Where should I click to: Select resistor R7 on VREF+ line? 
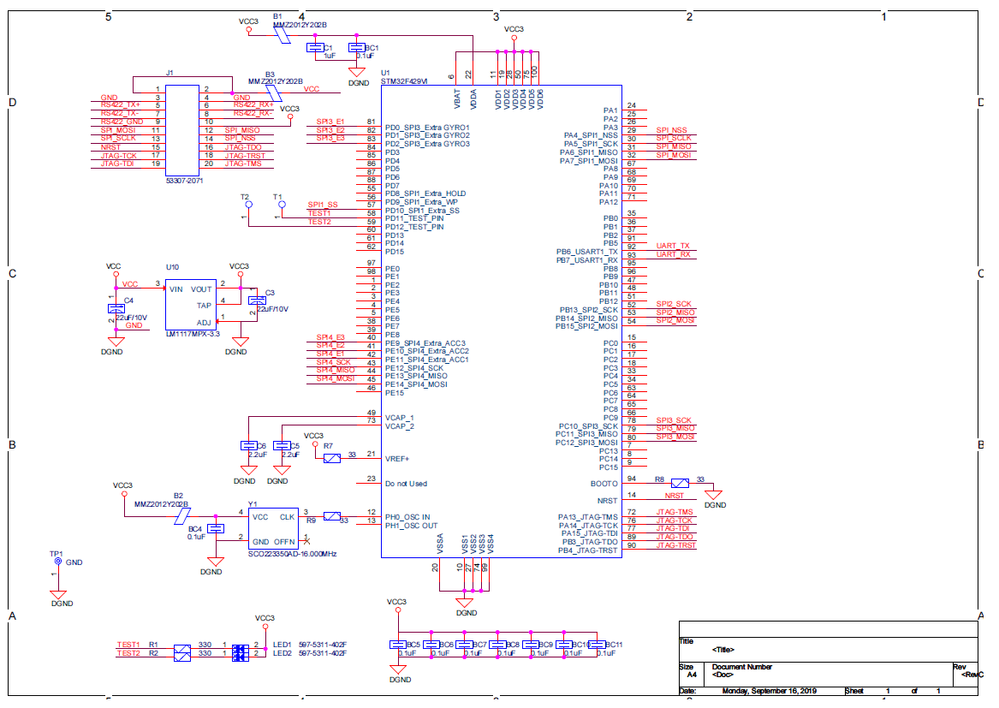coord(332,458)
